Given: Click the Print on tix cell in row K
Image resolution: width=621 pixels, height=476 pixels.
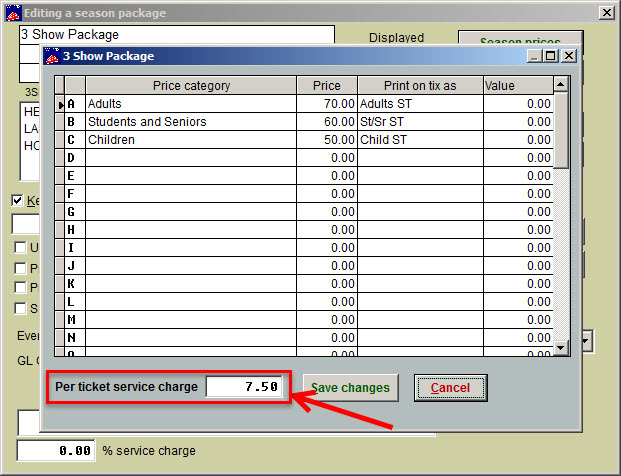Looking at the screenshot, I should 420,284.
